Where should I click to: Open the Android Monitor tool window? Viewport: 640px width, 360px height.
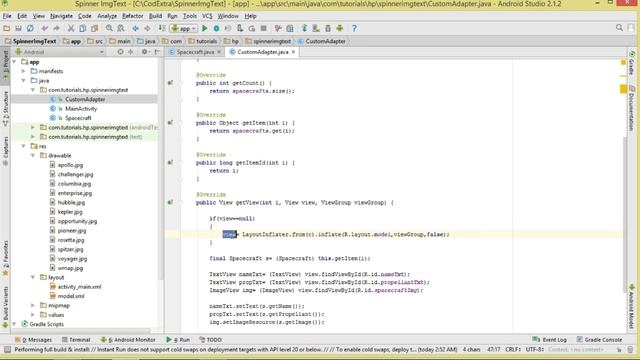tap(128, 340)
